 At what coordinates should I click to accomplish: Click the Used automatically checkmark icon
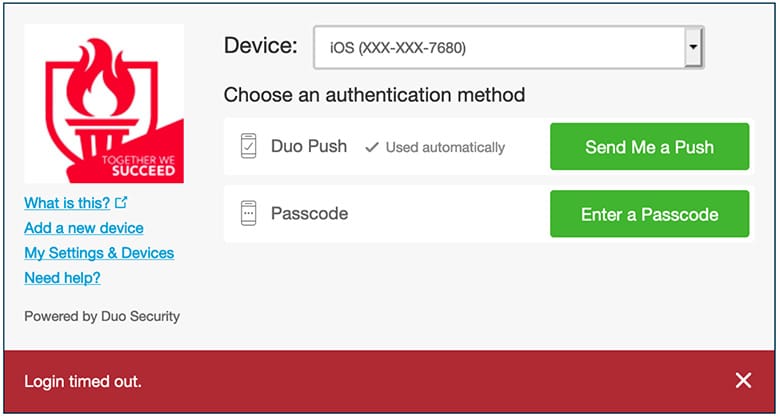click(x=372, y=147)
